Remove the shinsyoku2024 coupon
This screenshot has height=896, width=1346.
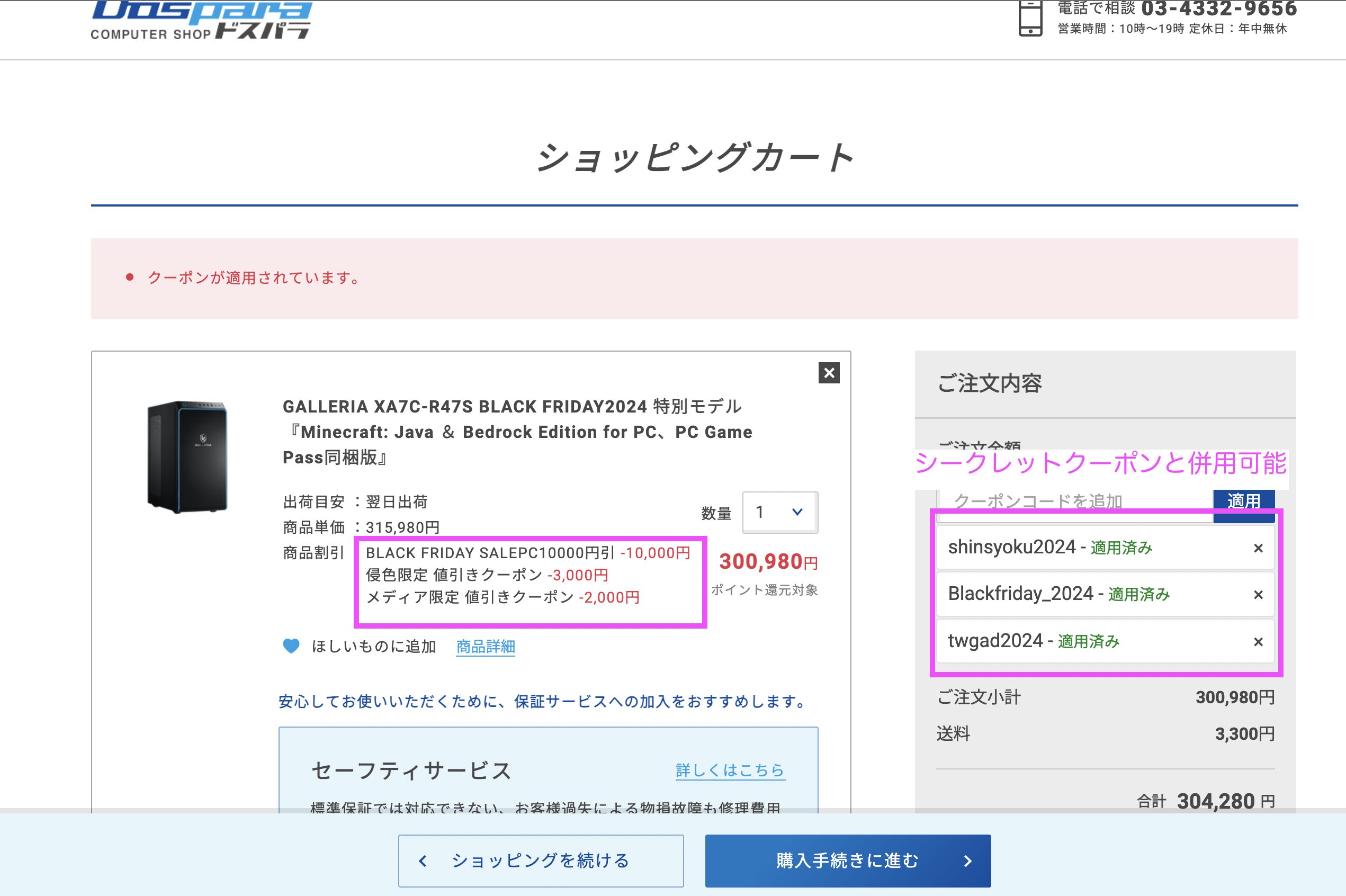coord(1258,548)
